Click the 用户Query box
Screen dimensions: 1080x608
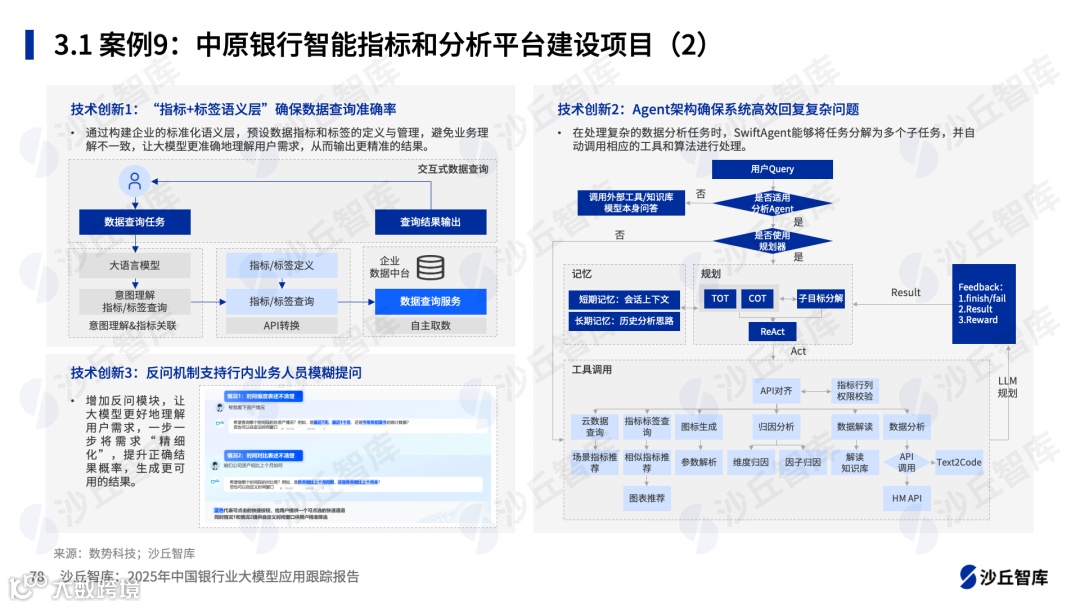(x=772, y=169)
